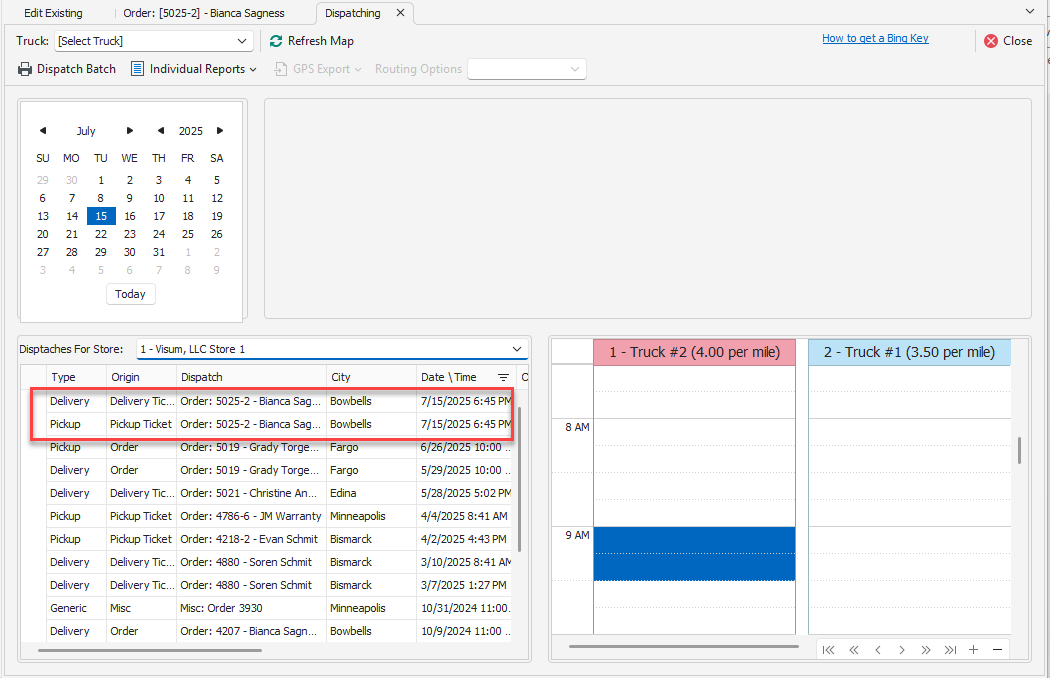1050x678 pixels.
Task: Click the minus zoom-out schedule icon
Action: coord(998,650)
